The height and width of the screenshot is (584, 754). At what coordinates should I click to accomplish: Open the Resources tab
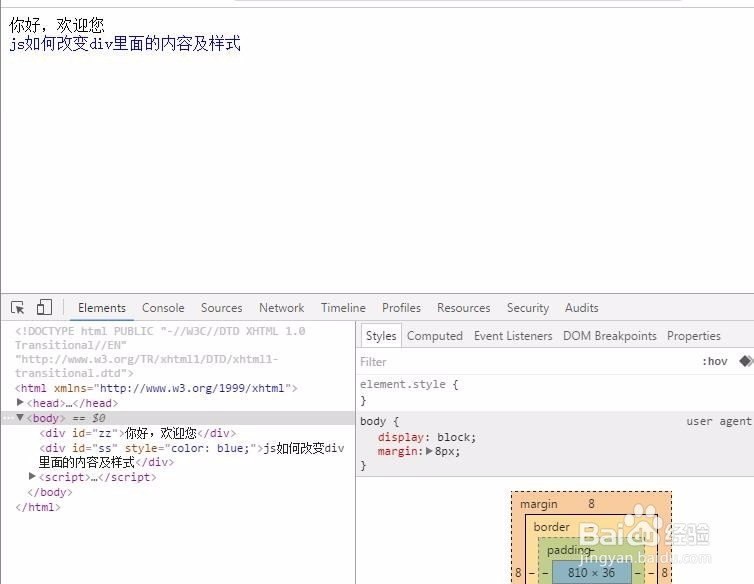pyautogui.click(x=464, y=308)
